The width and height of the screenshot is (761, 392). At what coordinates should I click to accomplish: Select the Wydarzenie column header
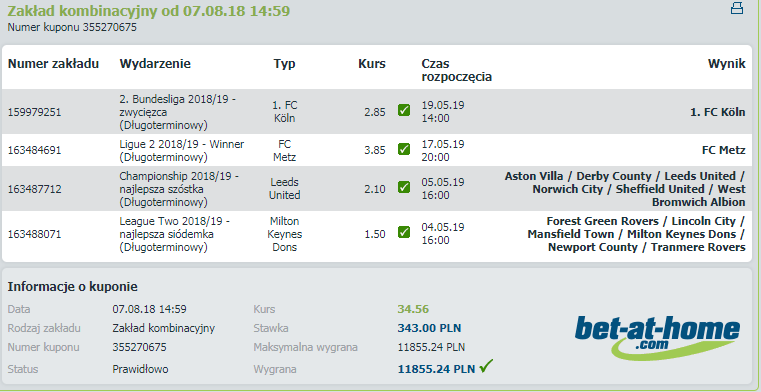click(x=155, y=64)
